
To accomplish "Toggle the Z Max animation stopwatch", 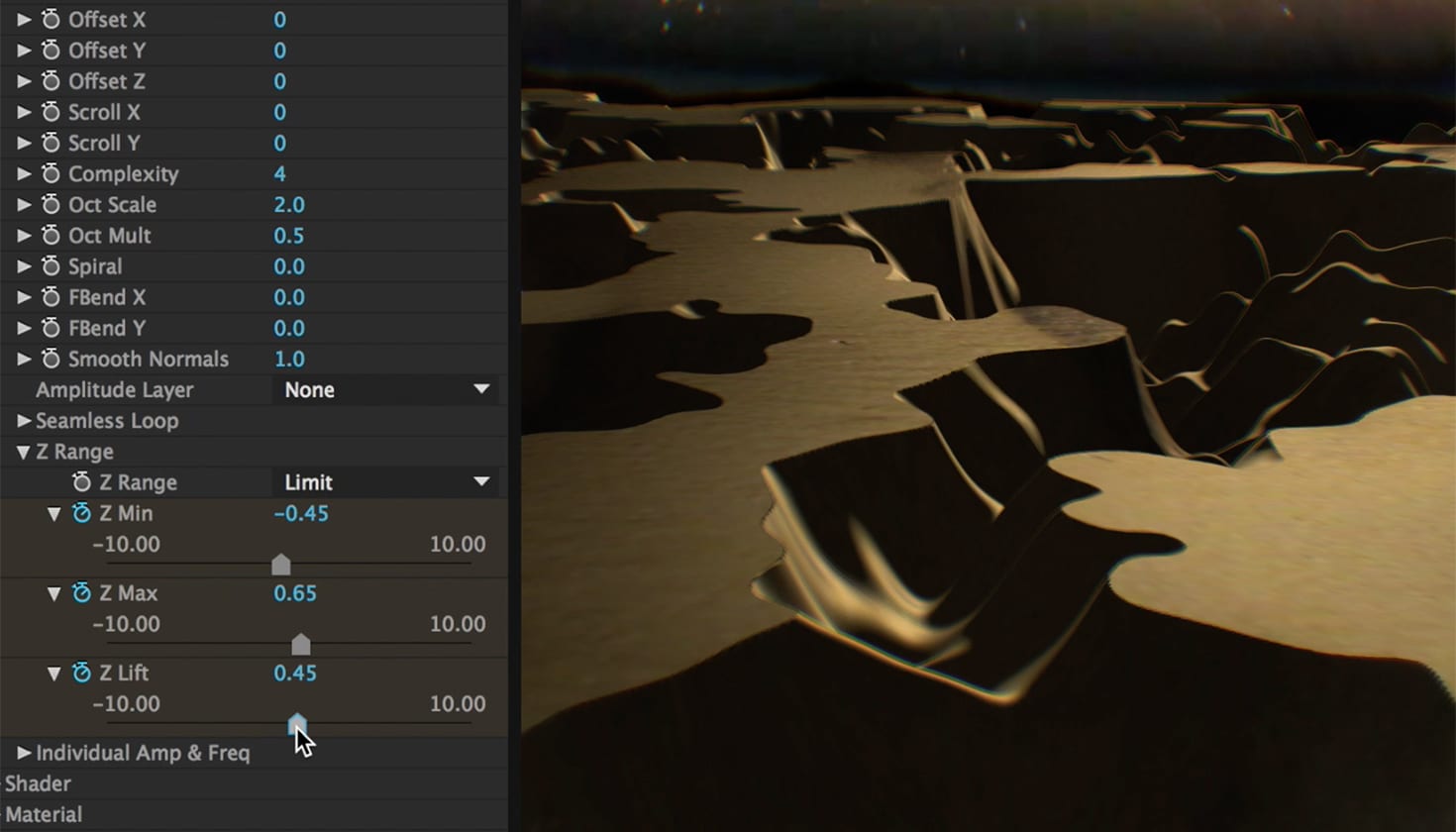I will coord(81,593).
